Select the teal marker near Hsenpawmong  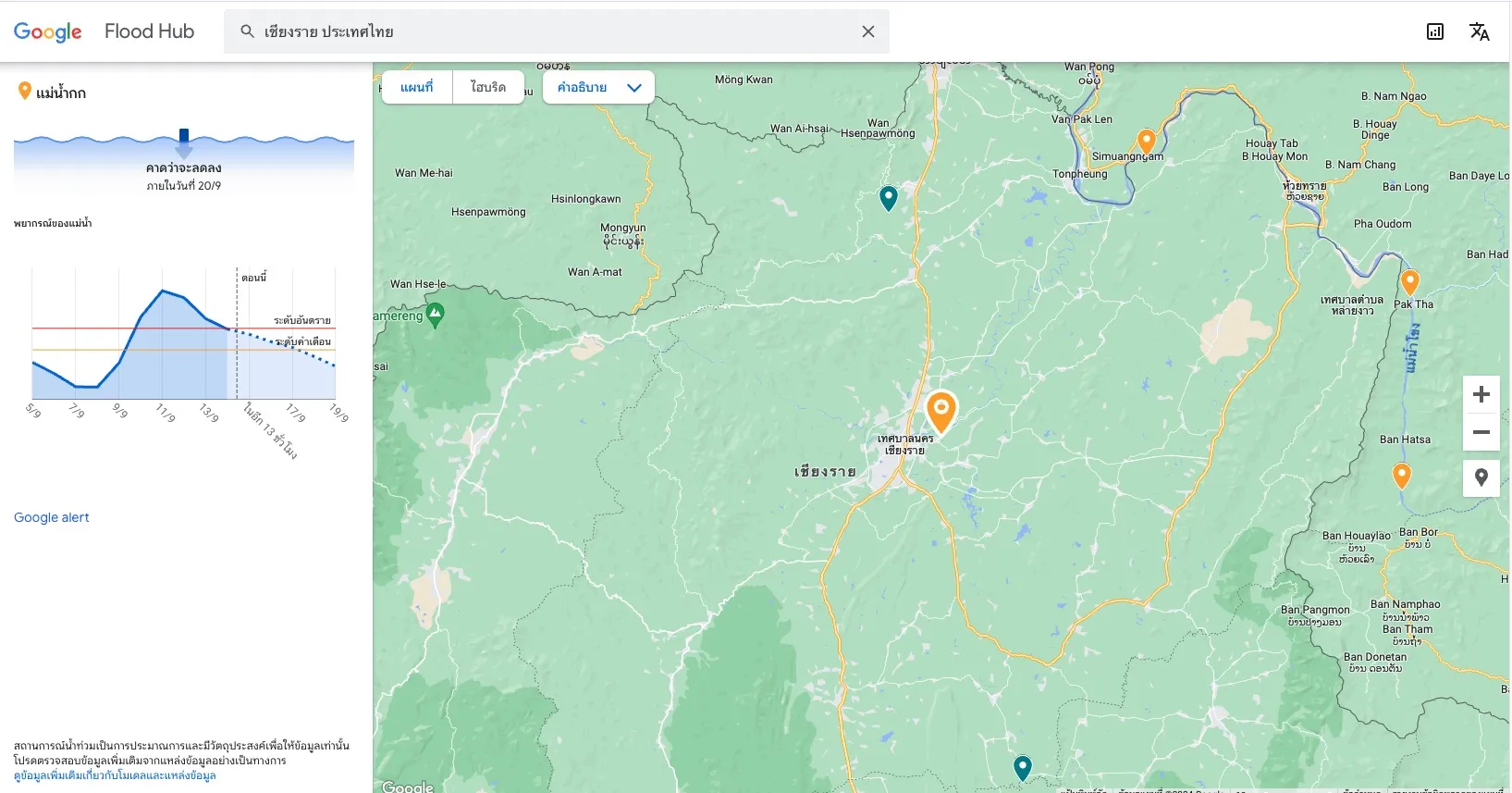[x=889, y=198]
